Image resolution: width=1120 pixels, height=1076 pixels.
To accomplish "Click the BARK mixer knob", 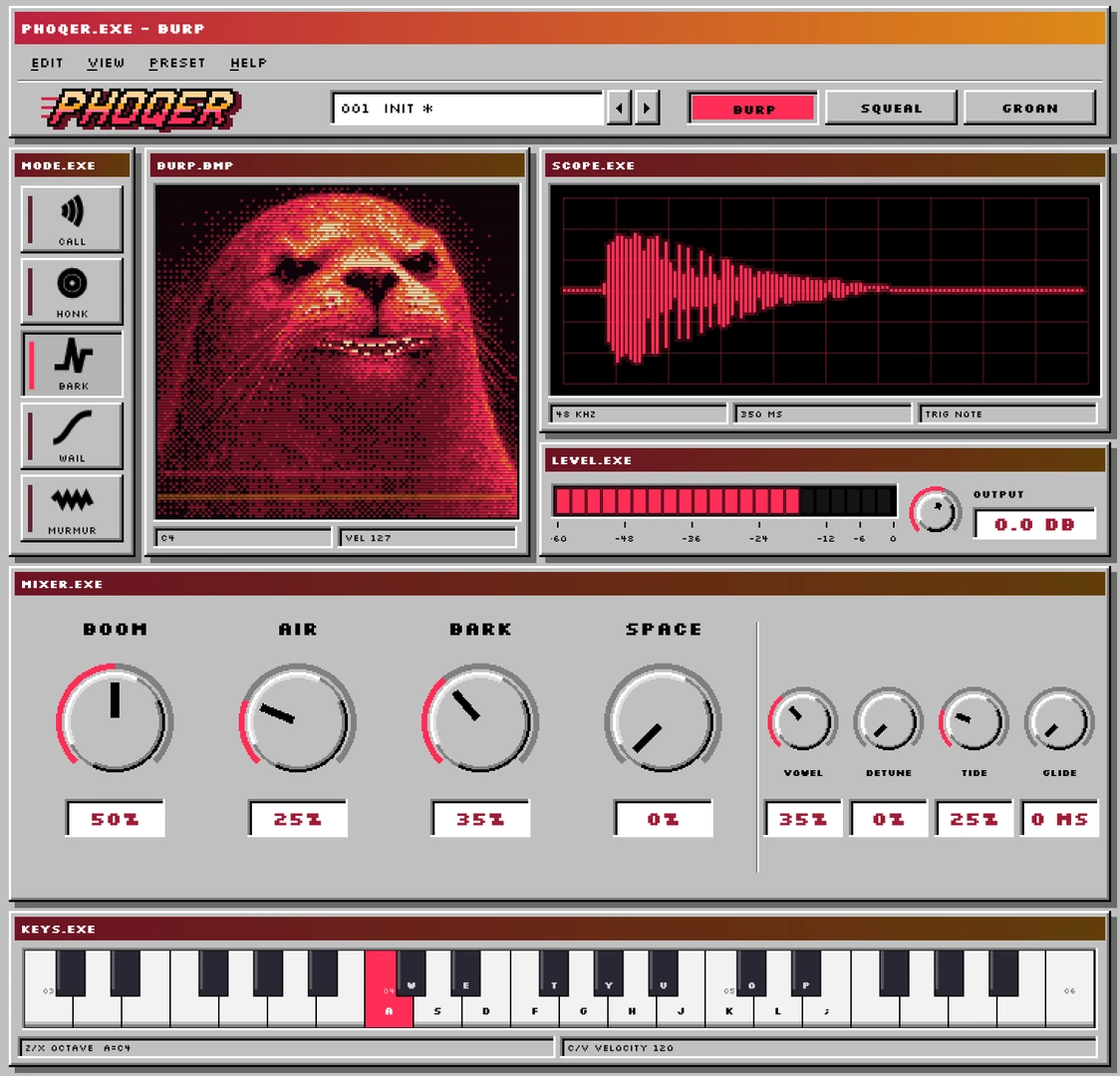I will (480, 718).
